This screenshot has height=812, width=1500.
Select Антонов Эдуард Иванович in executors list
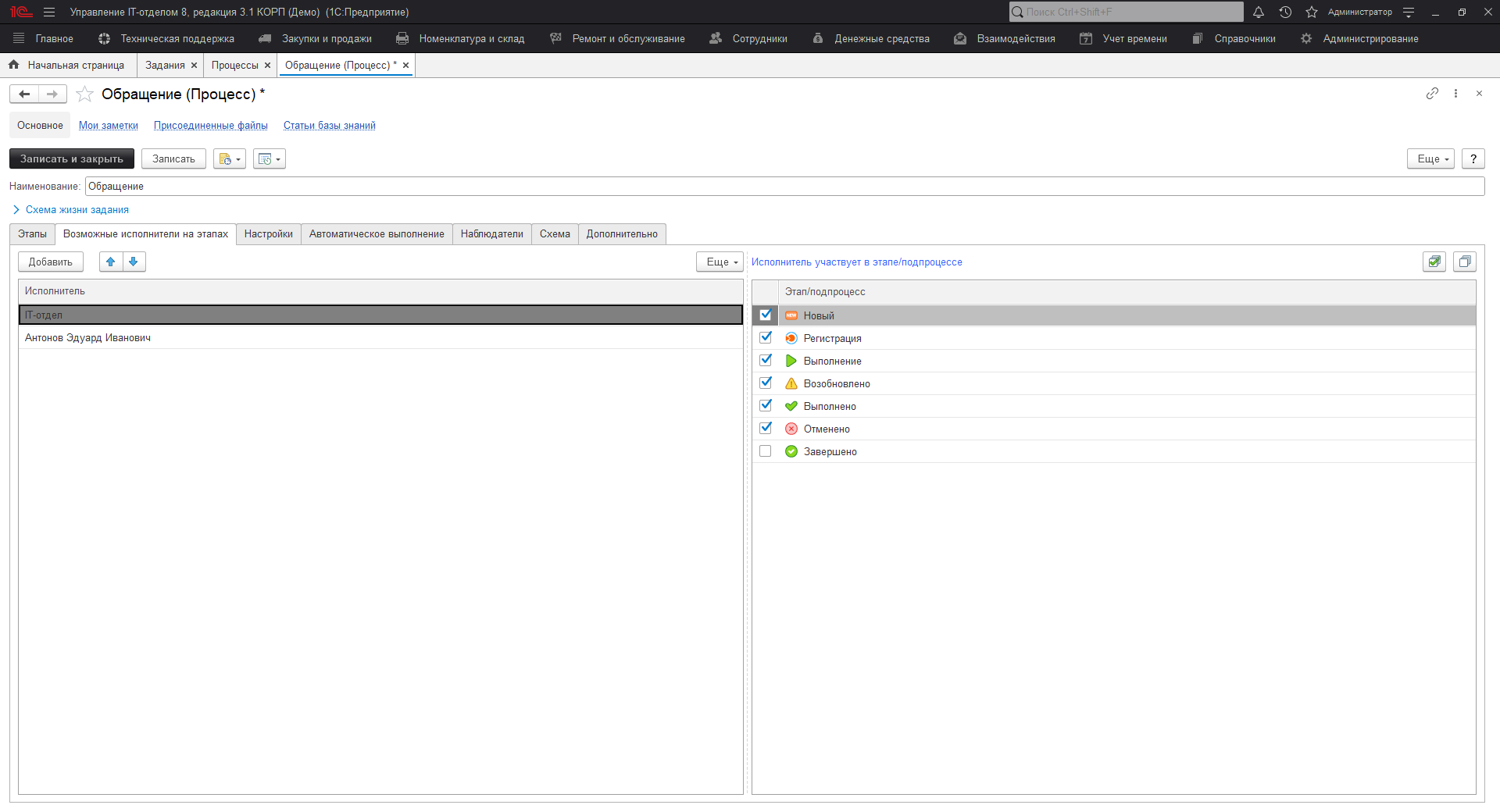pyautogui.click(x=87, y=337)
